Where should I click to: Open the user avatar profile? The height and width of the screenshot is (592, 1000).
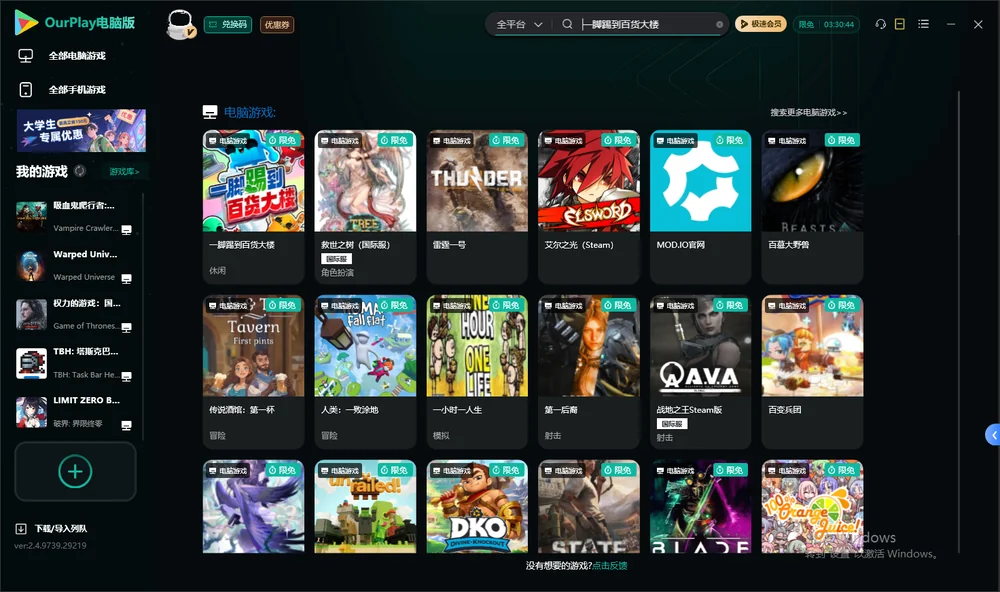tap(180, 24)
